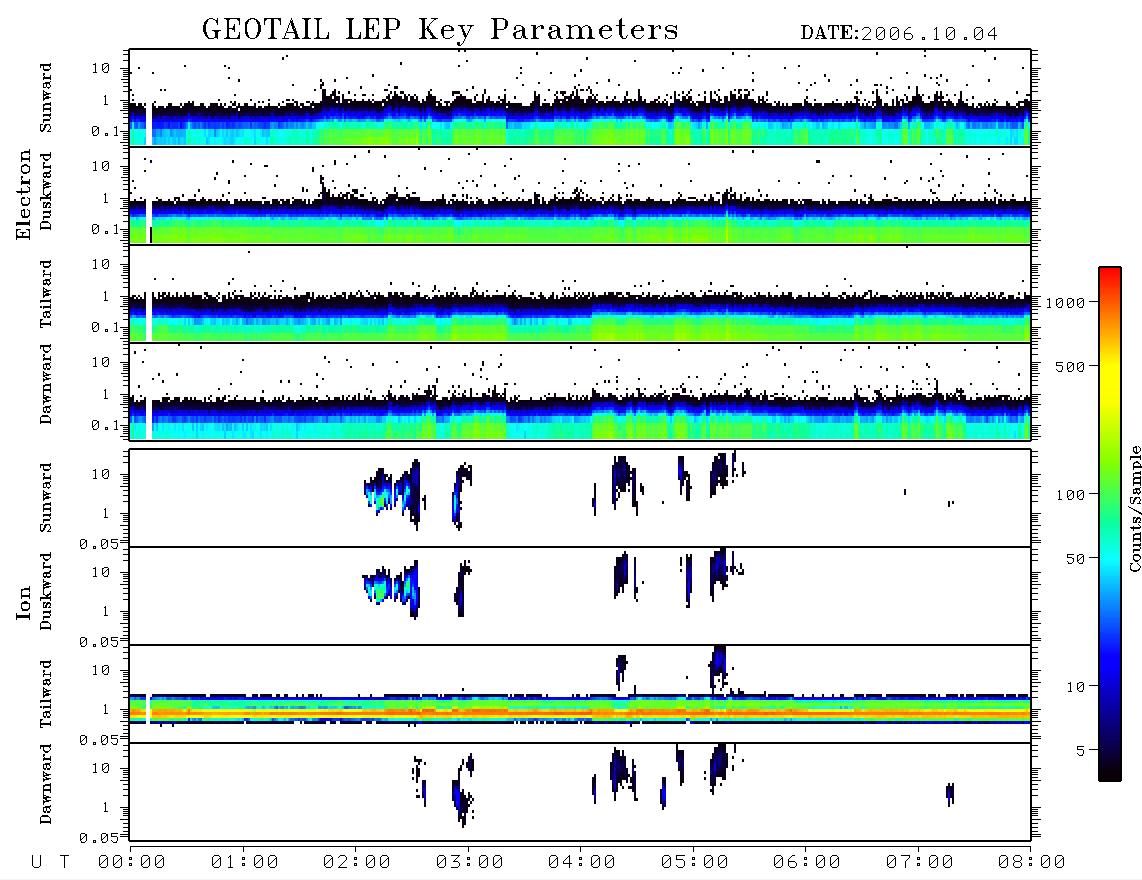Click the '02:00' time axis tick label
This screenshot has height=880, width=1142.
pyautogui.click(x=357, y=863)
